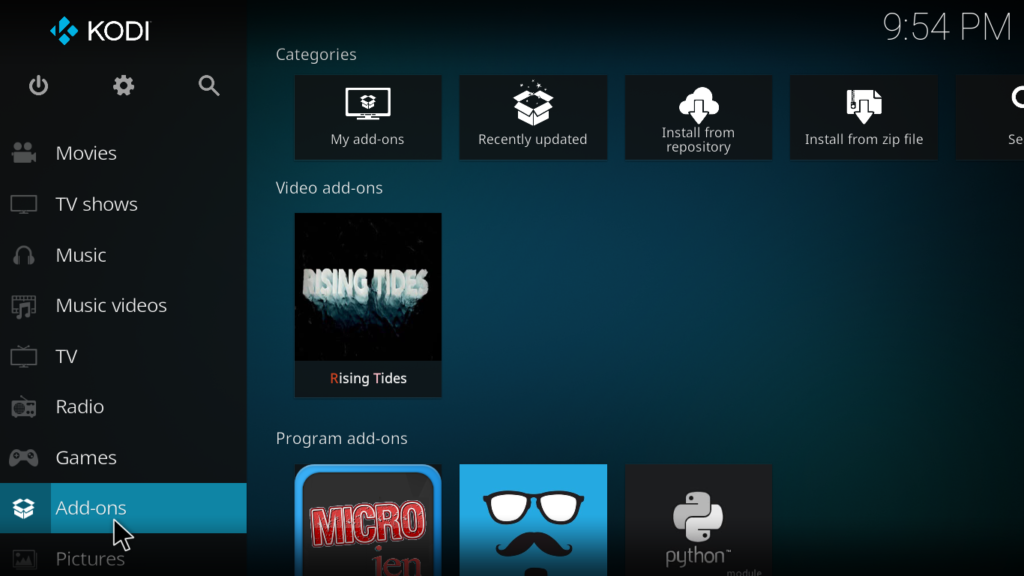This screenshot has width=1024, height=576.
Task: Open the Recently updated tile
Action: coord(533,117)
